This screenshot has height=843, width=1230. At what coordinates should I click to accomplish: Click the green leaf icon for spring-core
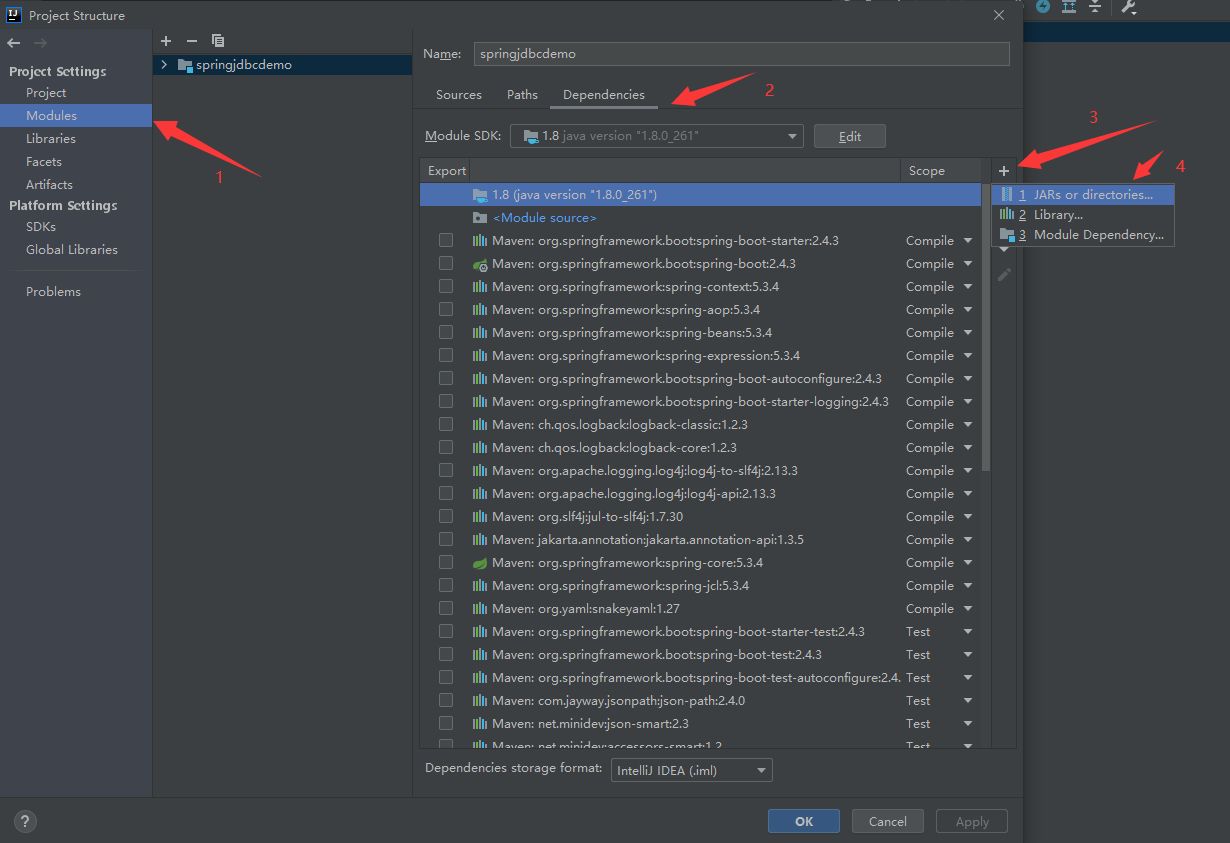pyautogui.click(x=480, y=563)
